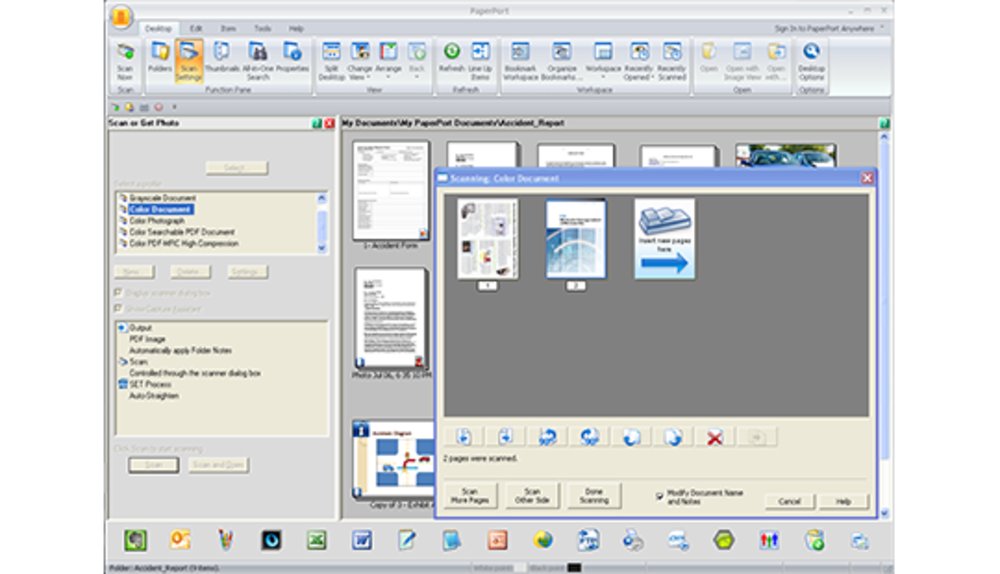The image size is (1000, 574).
Task: Click the Outlook icon in Send To bar
Action: tap(180, 540)
